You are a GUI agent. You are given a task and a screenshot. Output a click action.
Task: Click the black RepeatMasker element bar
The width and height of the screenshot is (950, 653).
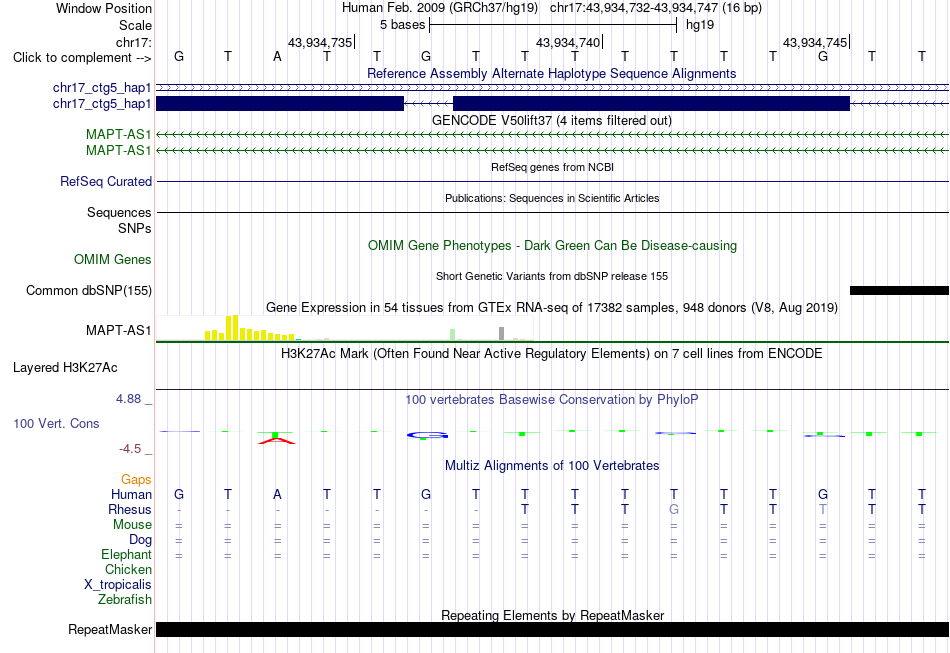coord(552,629)
